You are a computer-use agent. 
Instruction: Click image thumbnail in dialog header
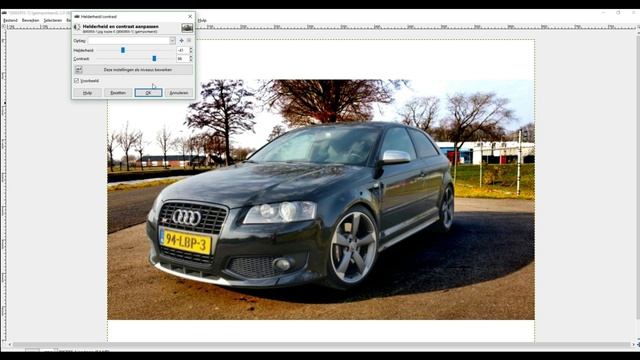(187, 28)
